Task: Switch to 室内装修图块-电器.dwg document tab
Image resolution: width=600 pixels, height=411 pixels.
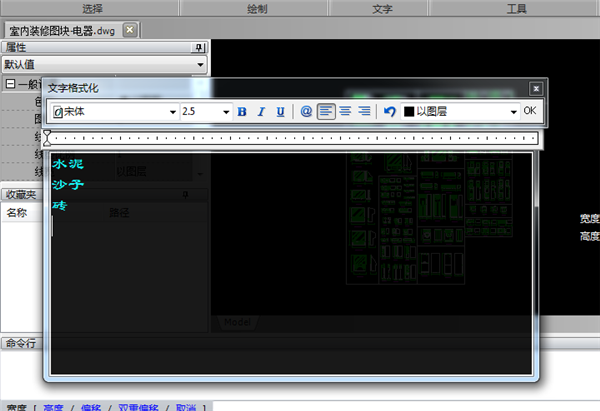Action: [62, 31]
